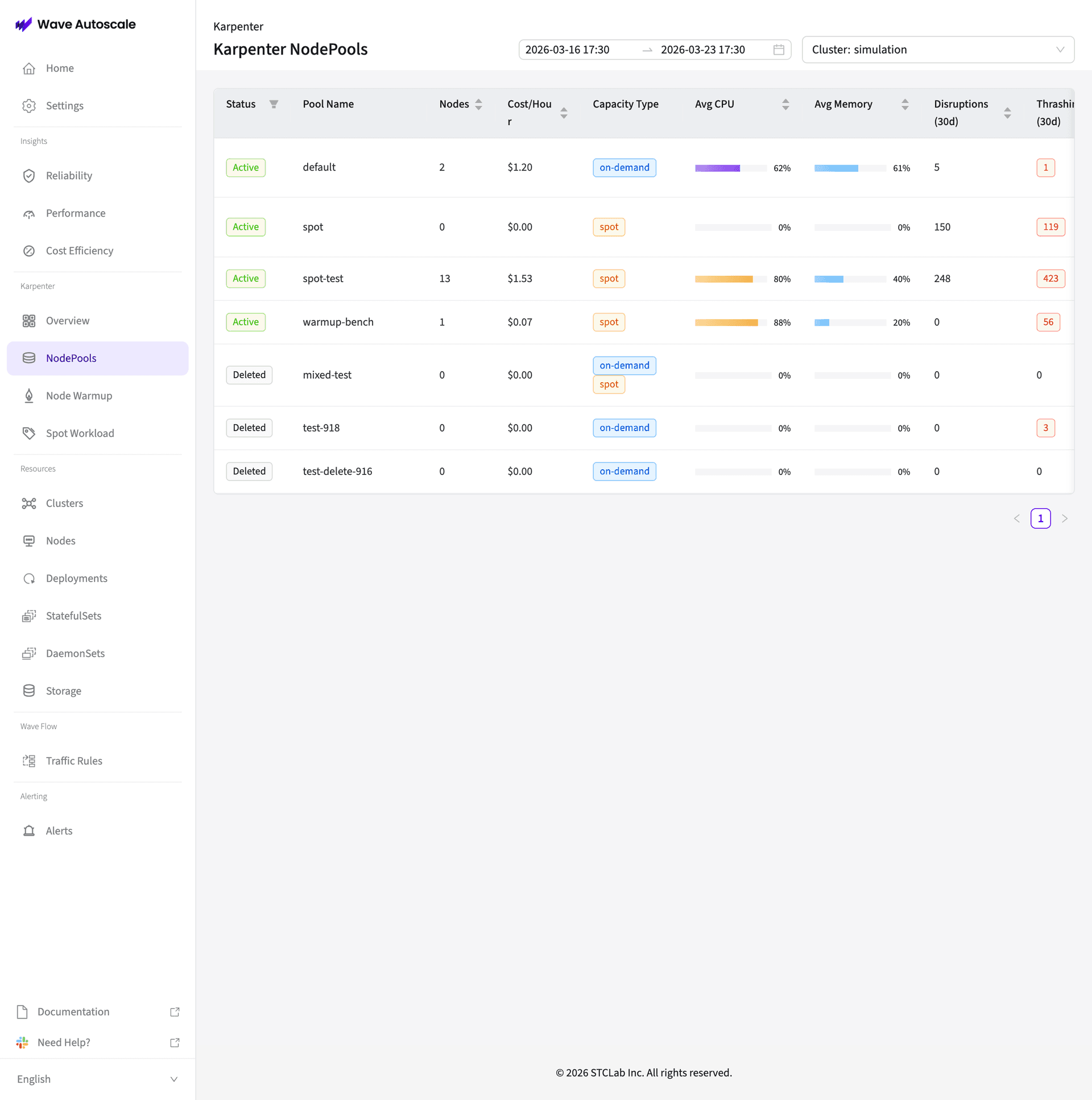Click the Storage cylinder icon

pyautogui.click(x=29, y=691)
